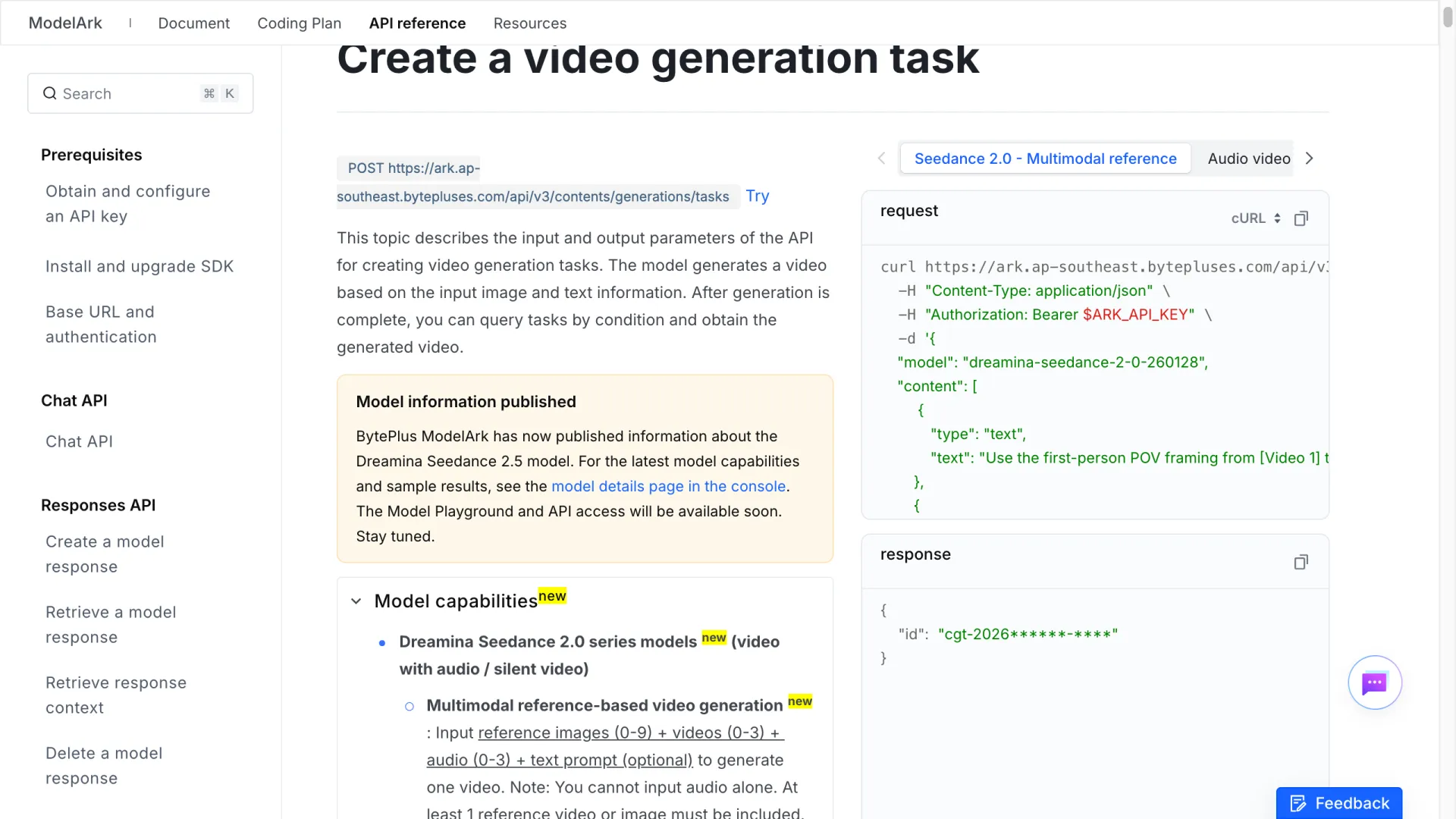Image resolution: width=1456 pixels, height=819 pixels.
Task: Collapse the Model capabilities section
Action: click(356, 601)
